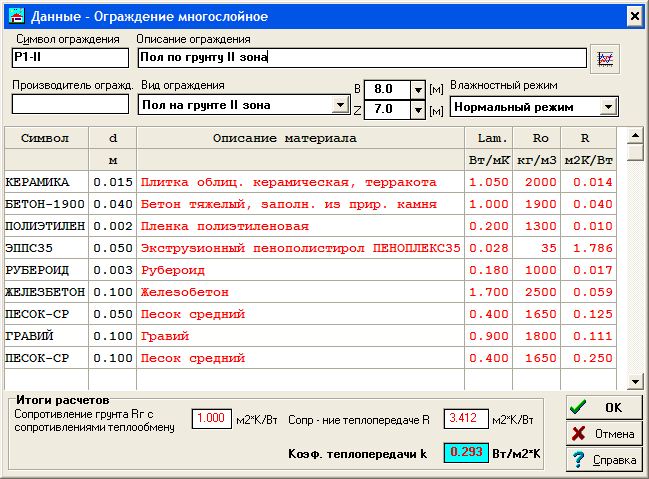
Task: Click the Ro column header
Action: (537, 138)
